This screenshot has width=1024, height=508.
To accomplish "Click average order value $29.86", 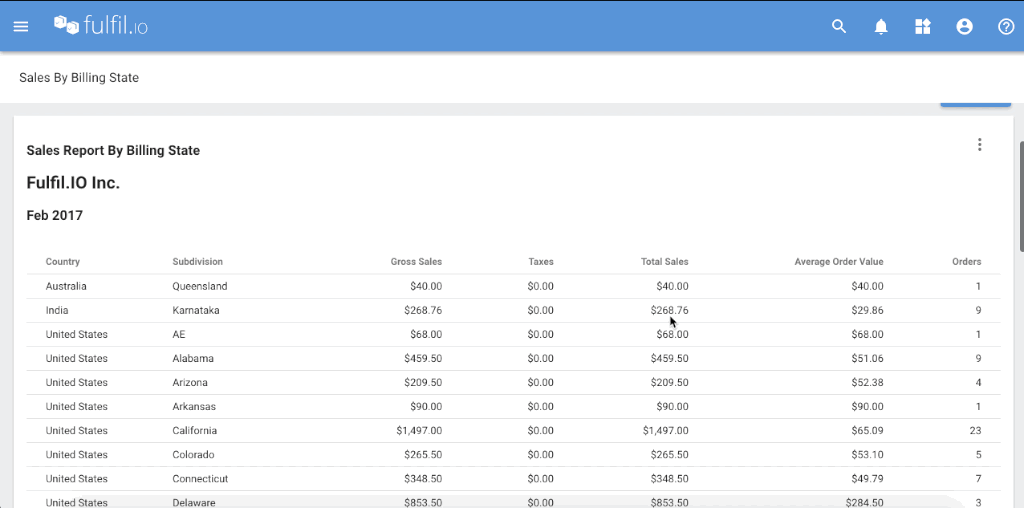I will point(867,310).
